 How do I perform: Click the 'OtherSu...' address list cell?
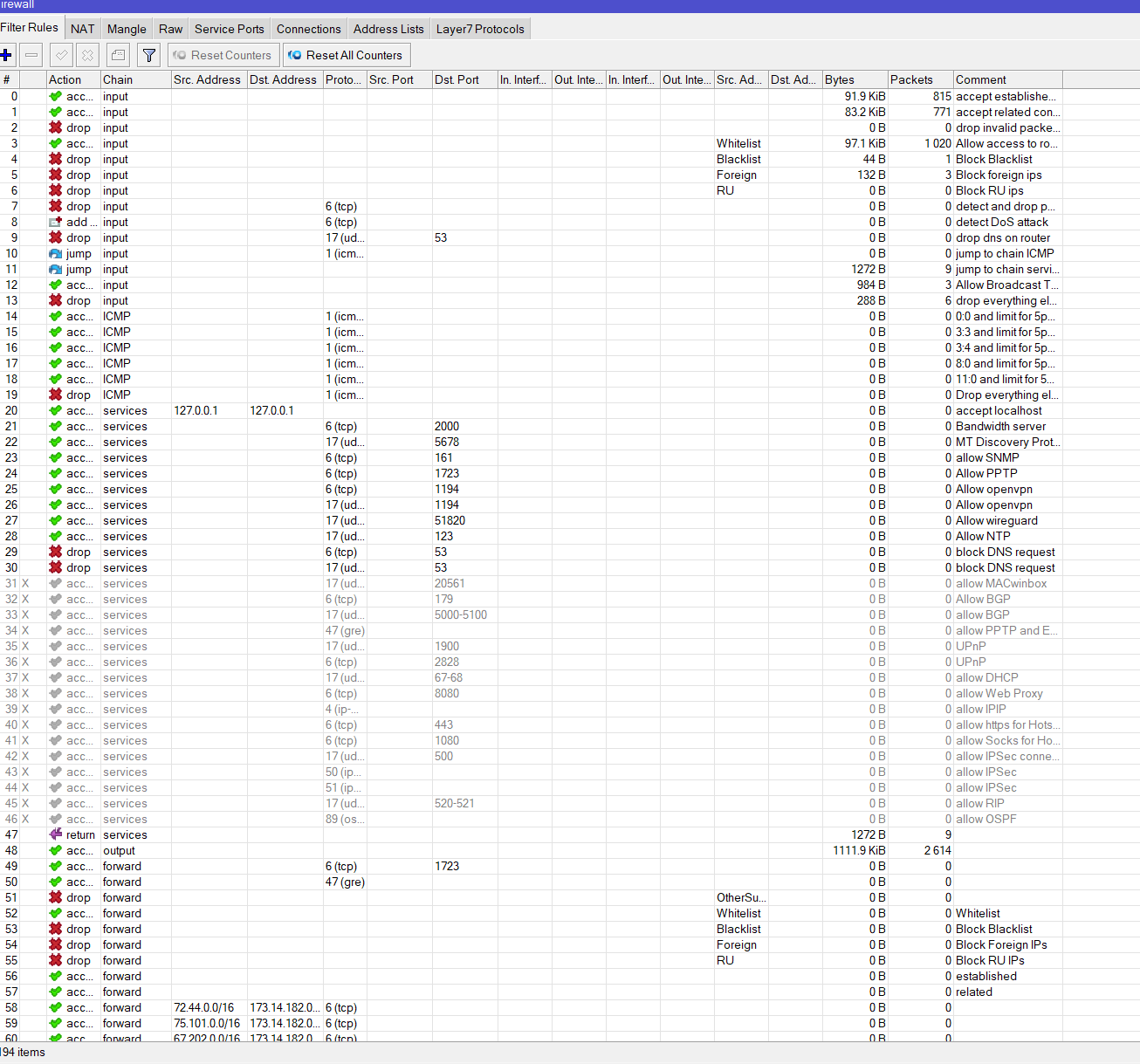(x=741, y=897)
